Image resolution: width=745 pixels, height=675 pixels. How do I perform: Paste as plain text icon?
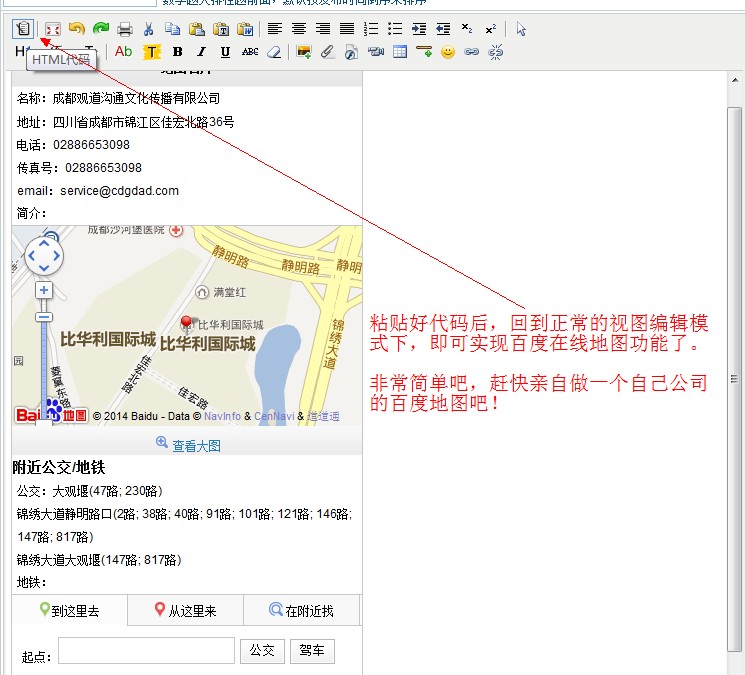pos(221,29)
